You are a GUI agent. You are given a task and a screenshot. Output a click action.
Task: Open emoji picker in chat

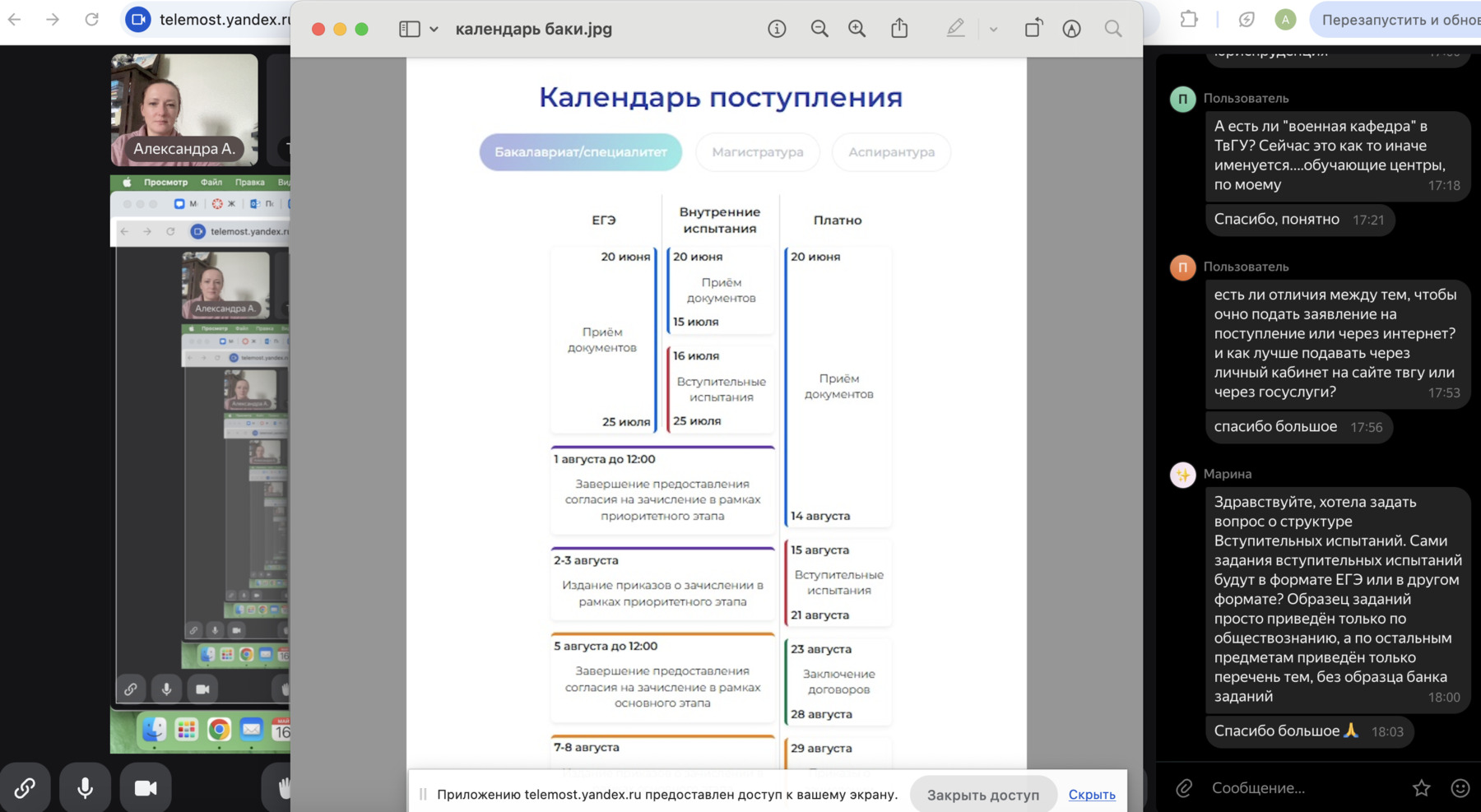click(x=1460, y=788)
